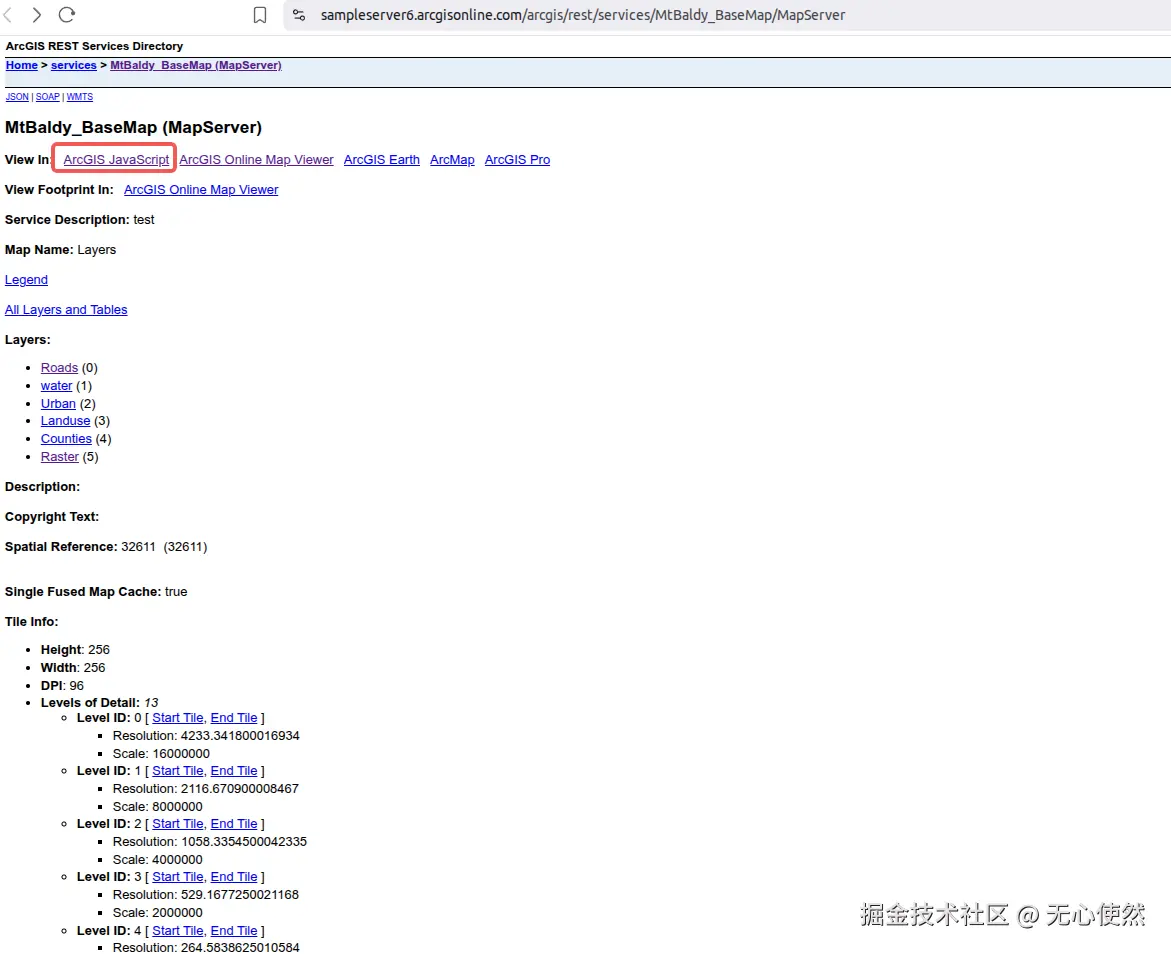Viewport: 1171px width, 954px height.
Task: Bookmark this page using the bookmark icon
Action: (x=260, y=15)
